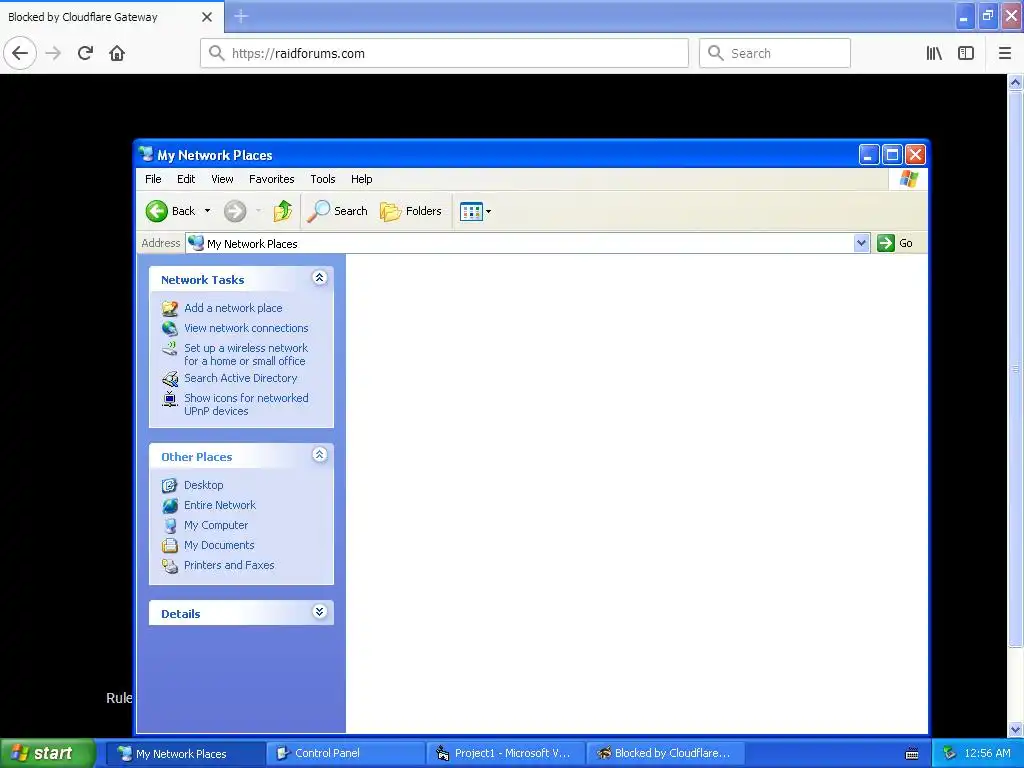Click the Search Active Directory icon
Screen dimensions: 1024x768
pyautogui.click(x=170, y=378)
